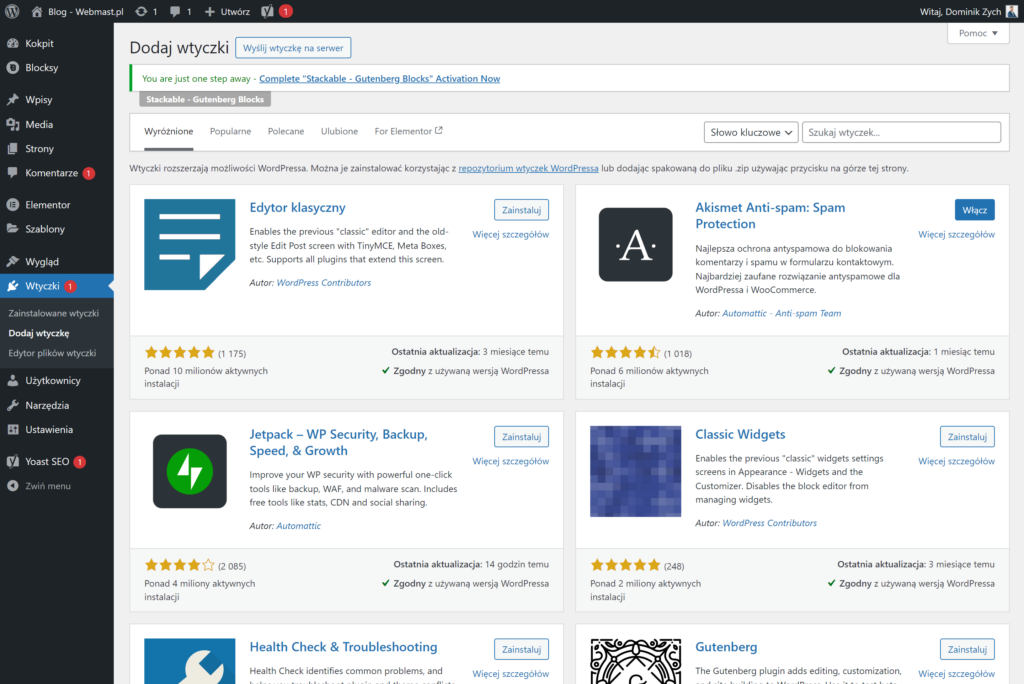Screen dimensions: 1024x684
Task: Expand the Pomoc help panel
Action: (978, 33)
